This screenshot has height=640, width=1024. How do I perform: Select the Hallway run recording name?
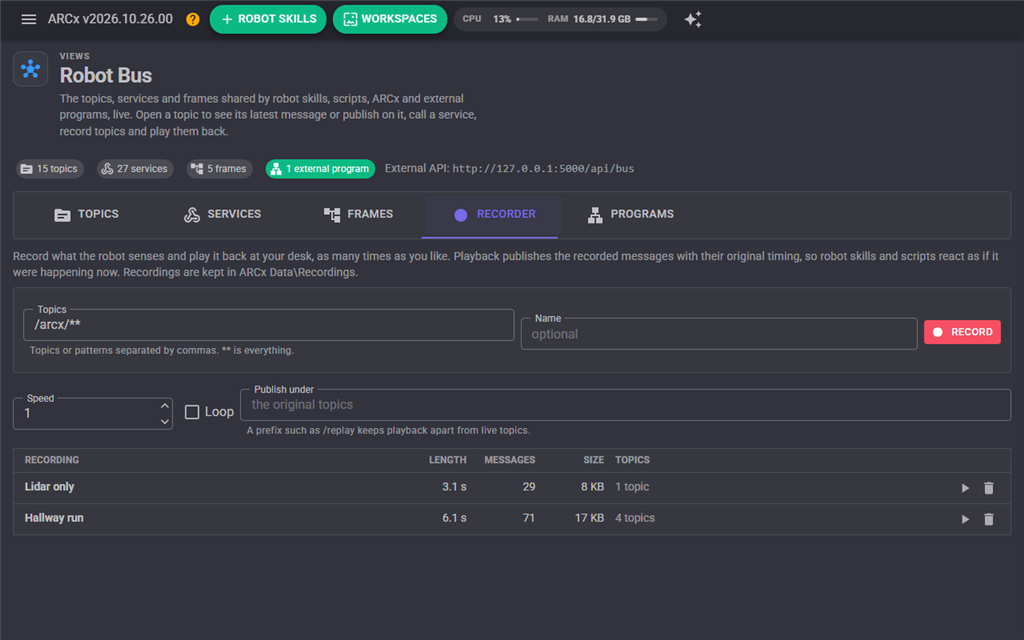click(x=54, y=518)
